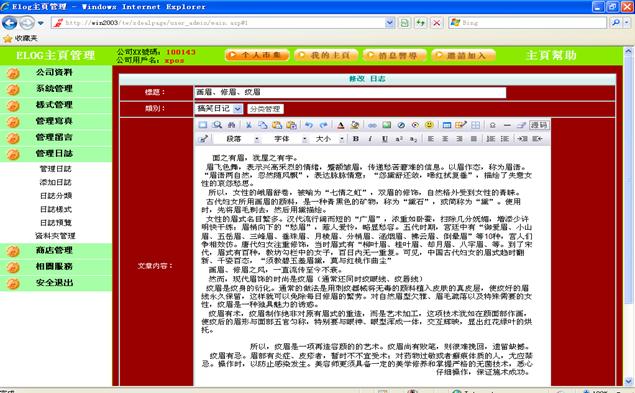Open 管理留言 in the sidebar menu

(x=54, y=137)
